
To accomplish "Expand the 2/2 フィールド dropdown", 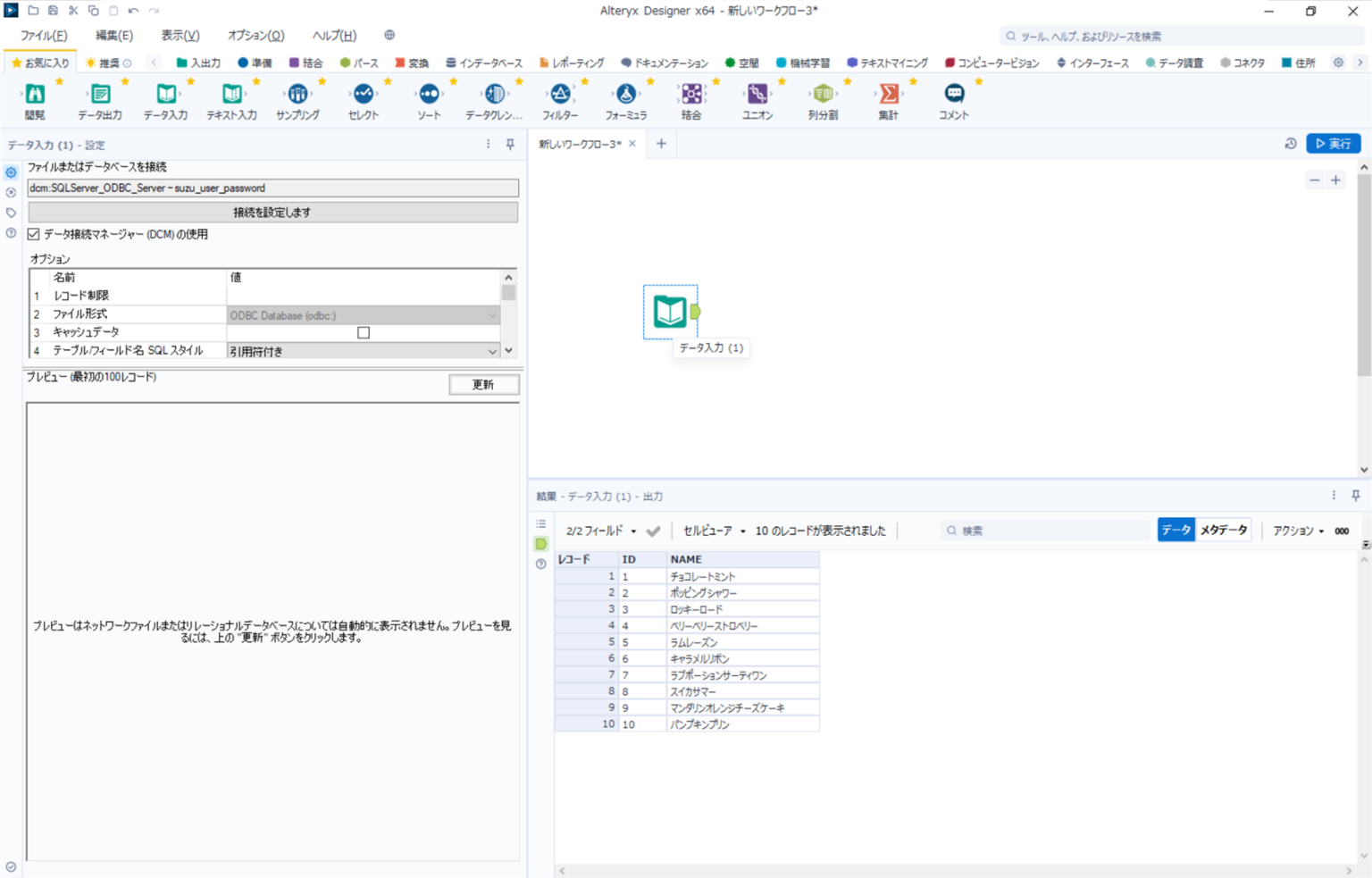I will pos(633,530).
